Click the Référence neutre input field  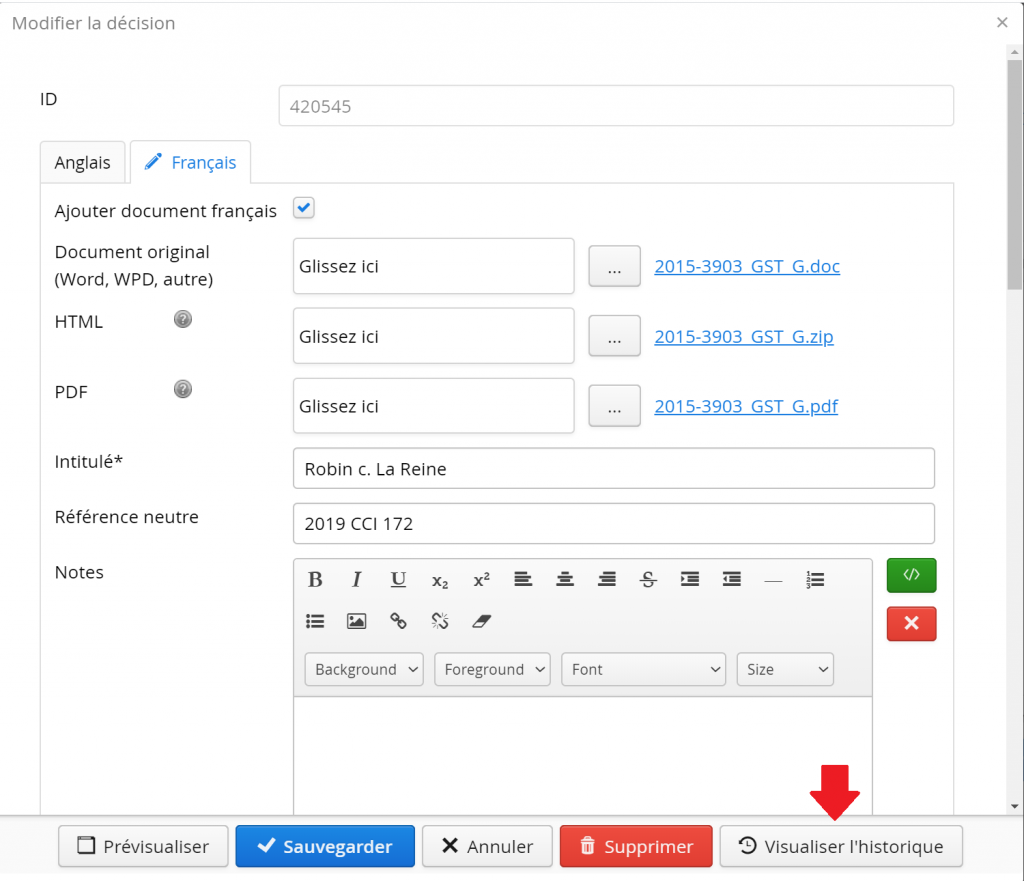click(x=613, y=524)
